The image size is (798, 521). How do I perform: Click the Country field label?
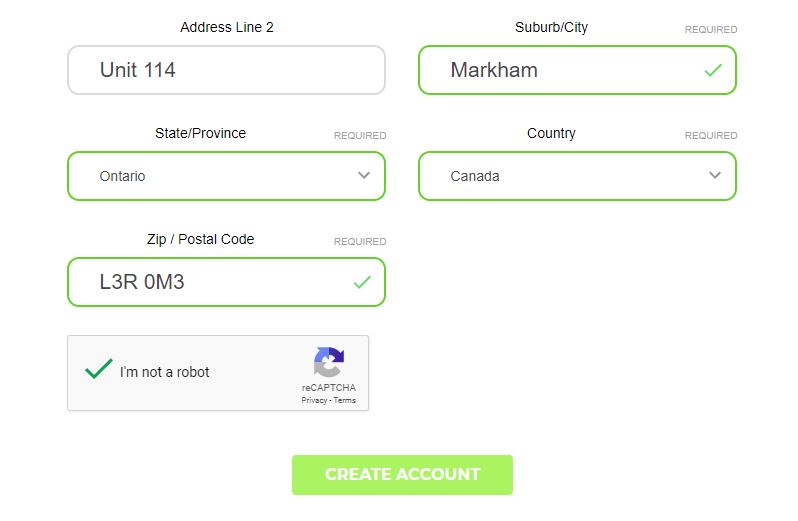[x=551, y=133]
